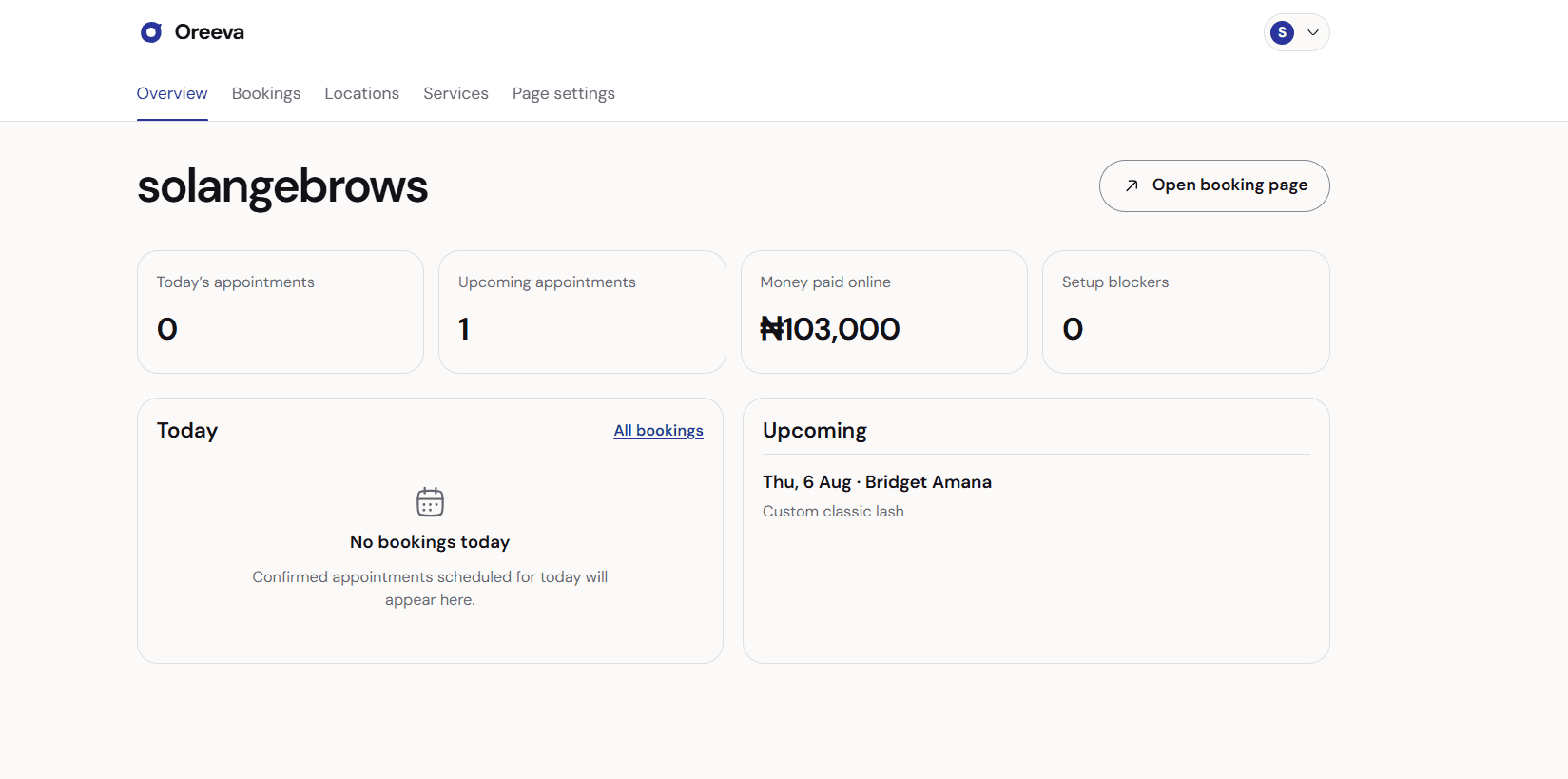1568x779 pixels.
Task: Click the Custom classic lash service text
Action: 833,512
